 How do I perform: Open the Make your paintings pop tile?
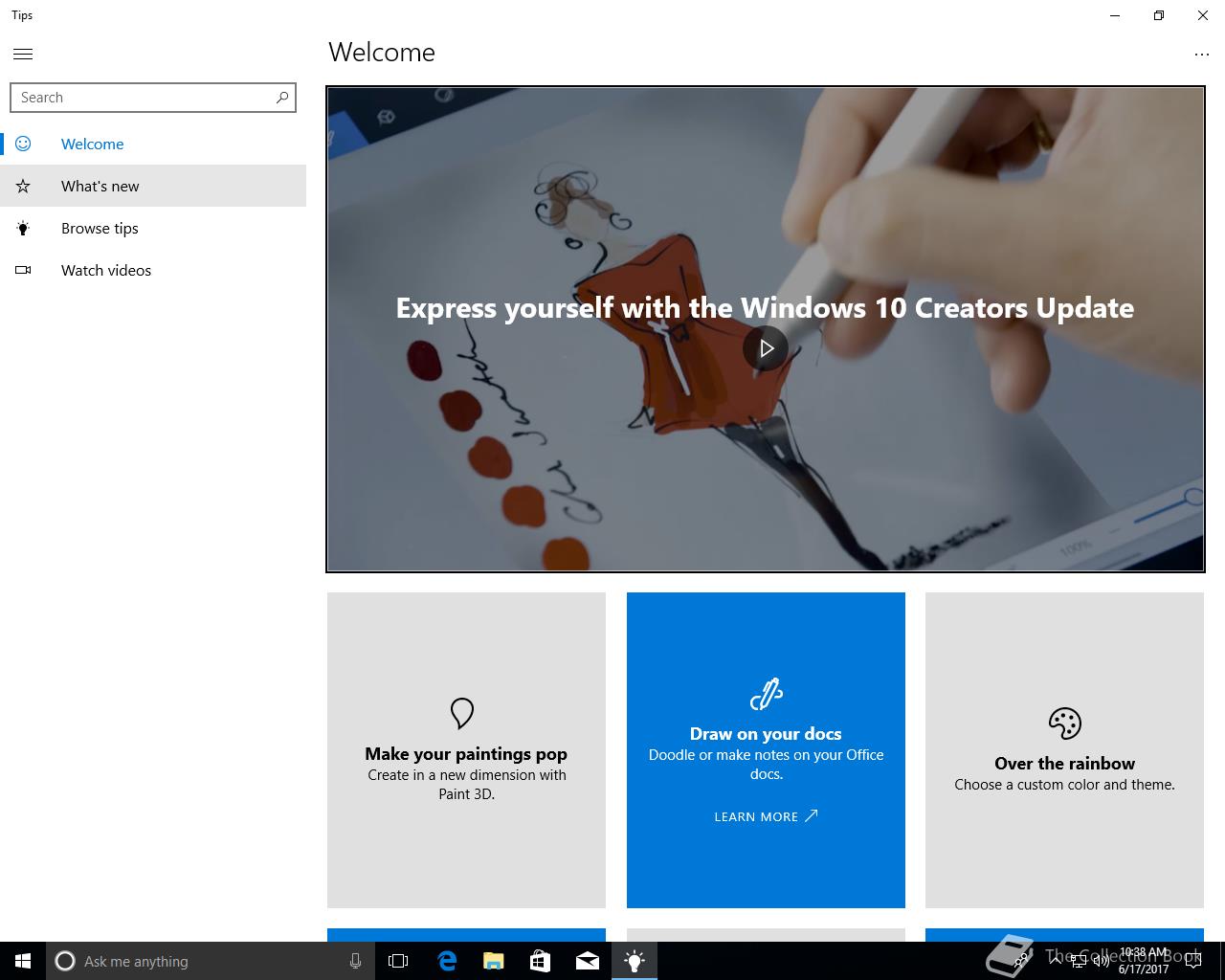(x=466, y=750)
